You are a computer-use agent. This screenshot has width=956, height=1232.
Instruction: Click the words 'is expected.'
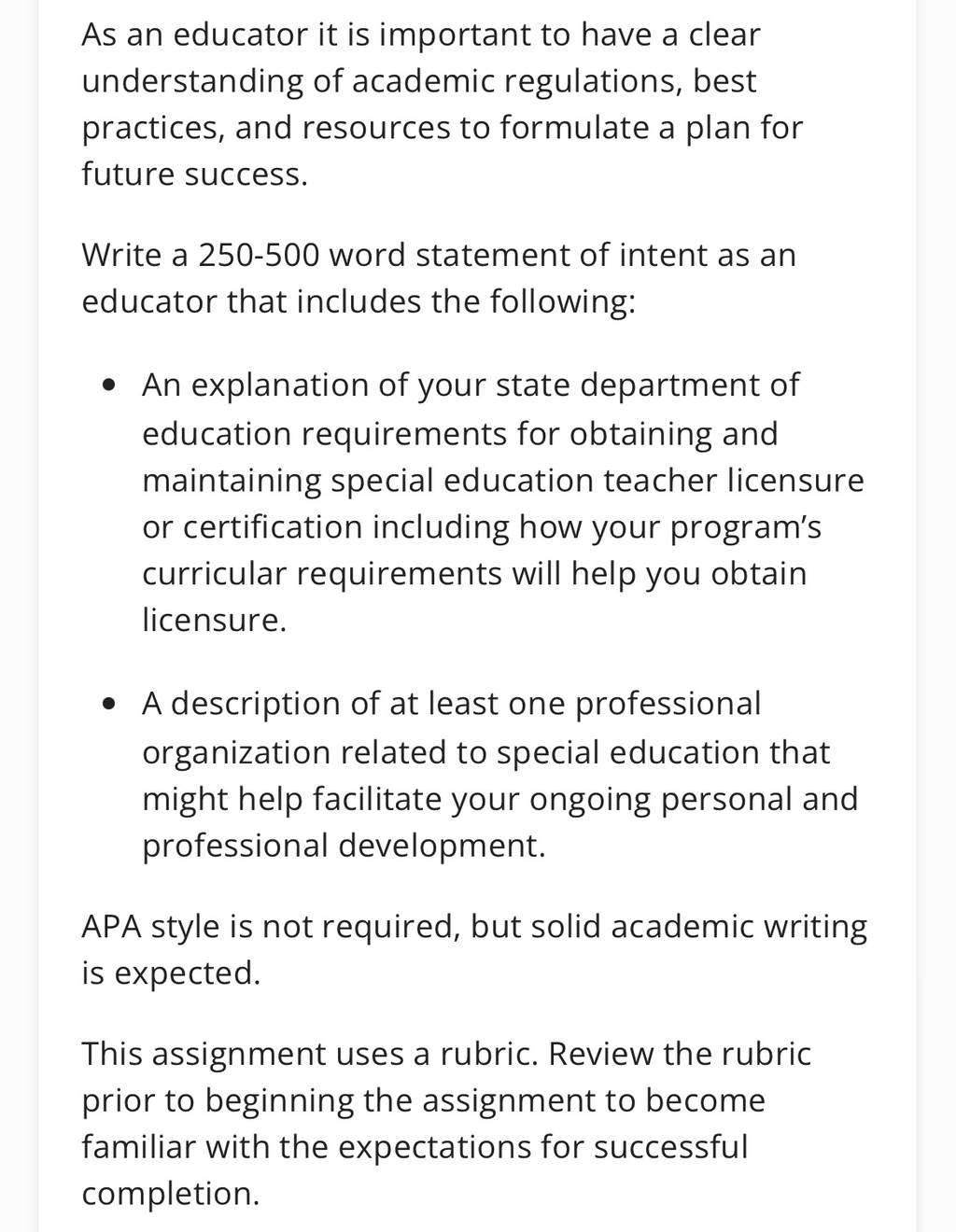[171, 973]
